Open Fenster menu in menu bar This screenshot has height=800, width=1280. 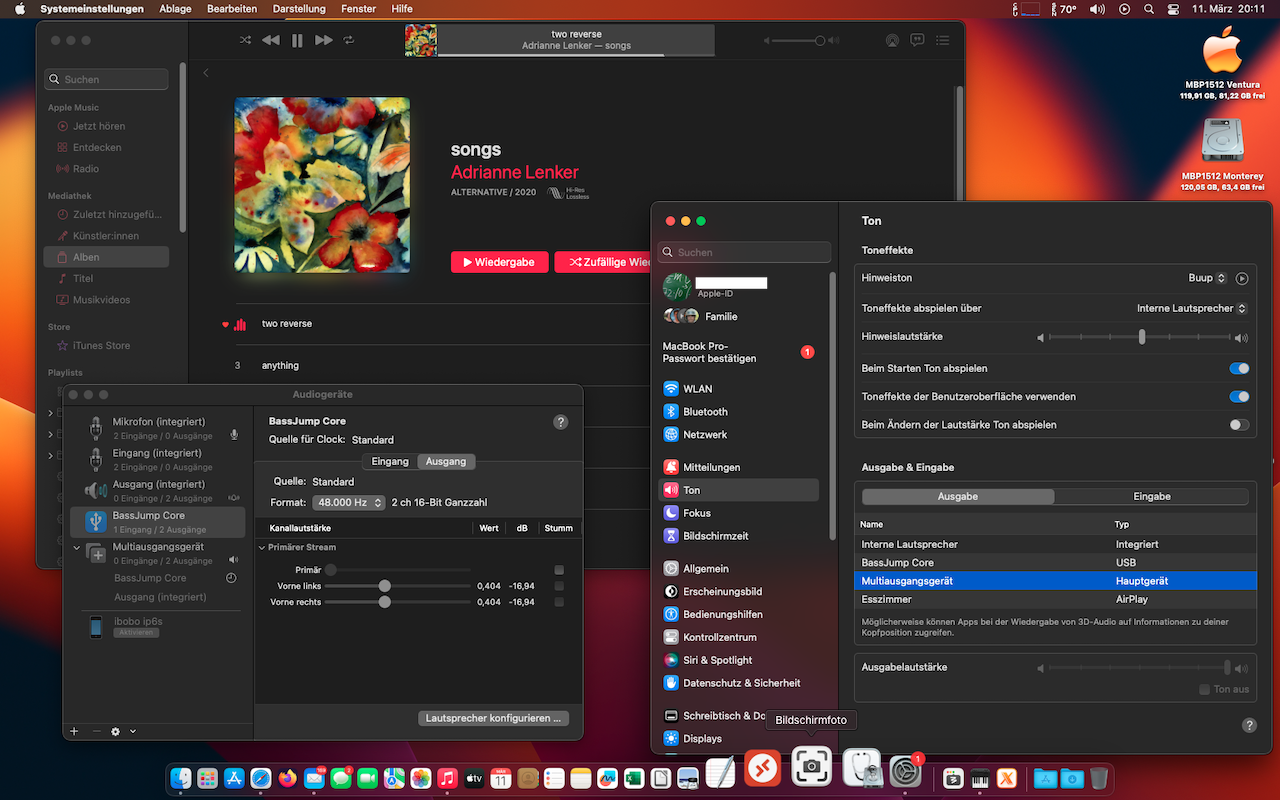[357, 8]
